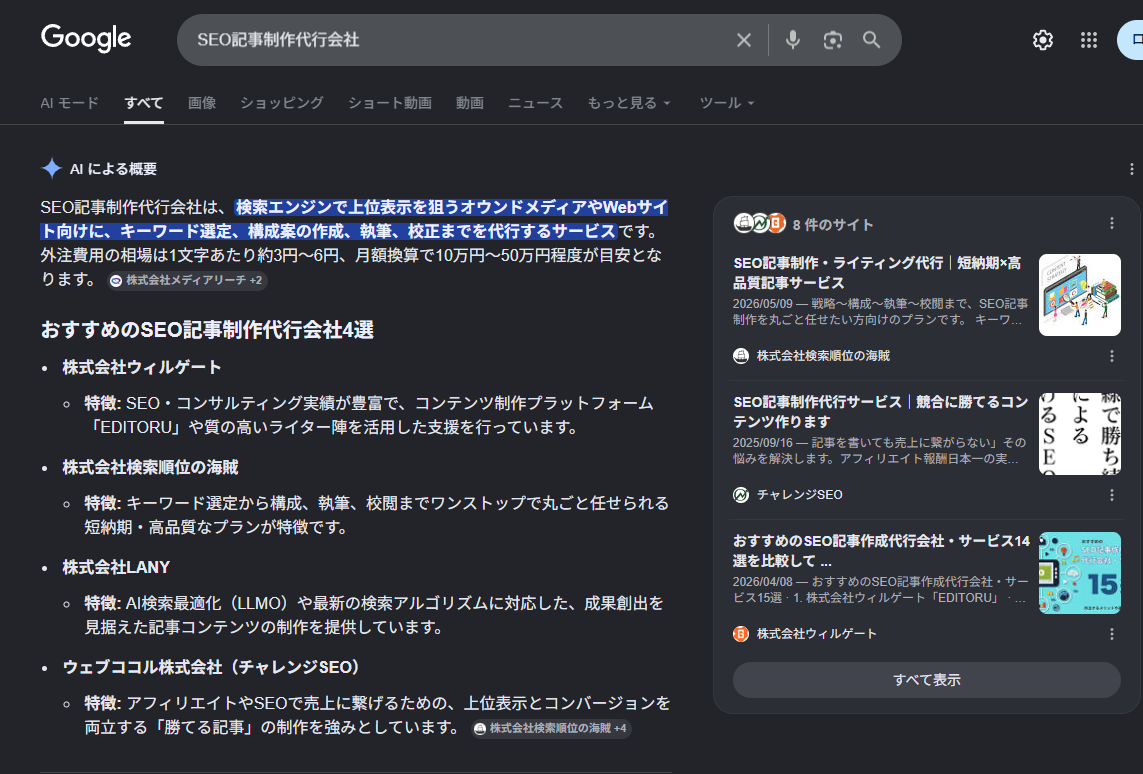Viewport: 1143px width, 774px height.
Task: Click the 株式会社検索順位の海賊 source name in sidebar
Action: pyautogui.click(x=823, y=356)
